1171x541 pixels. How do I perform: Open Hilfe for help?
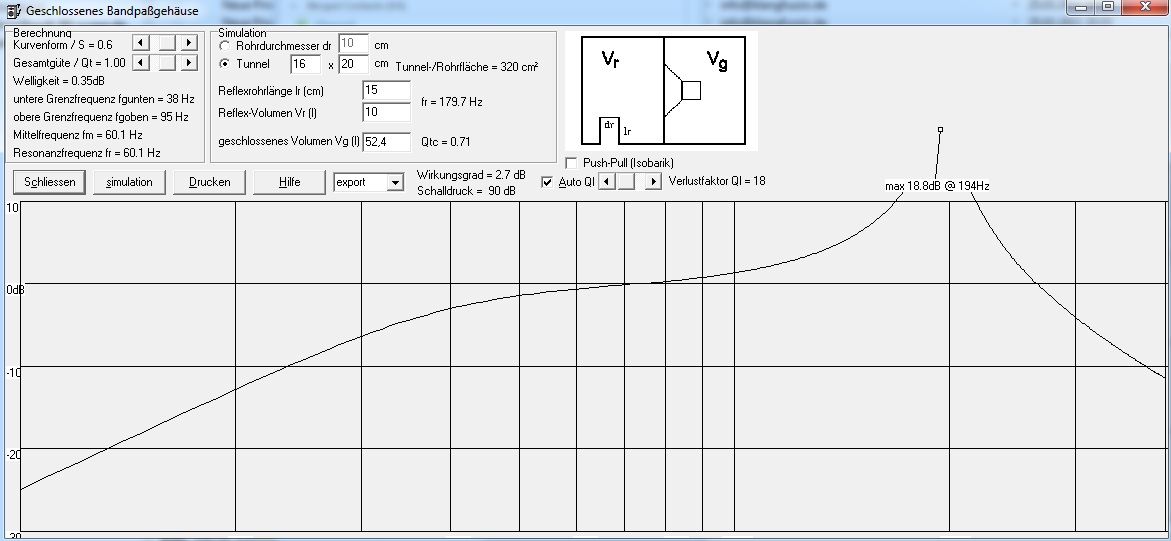click(290, 182)
